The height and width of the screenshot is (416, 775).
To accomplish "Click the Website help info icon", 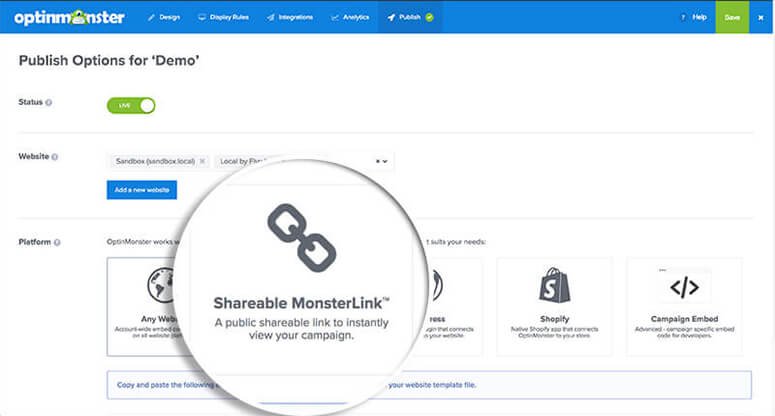I will 55,157.
